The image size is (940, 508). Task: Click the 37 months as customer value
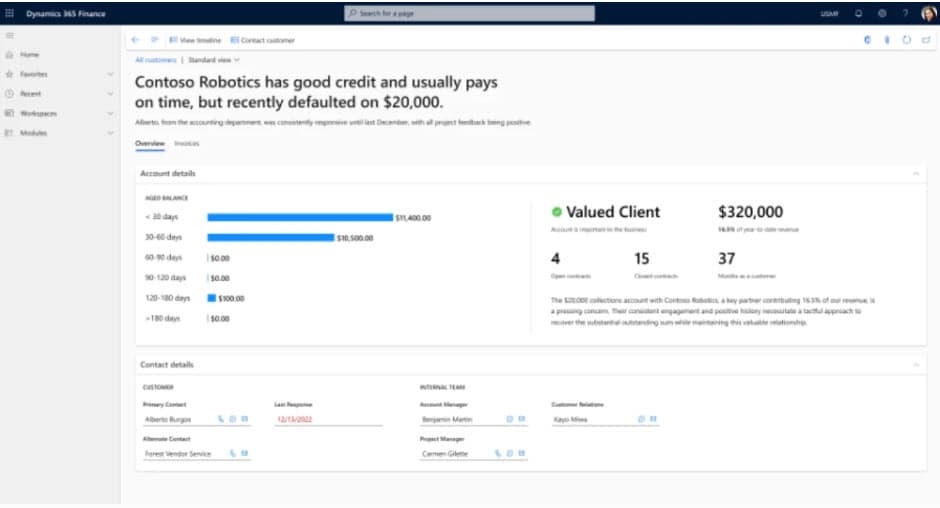727,258
